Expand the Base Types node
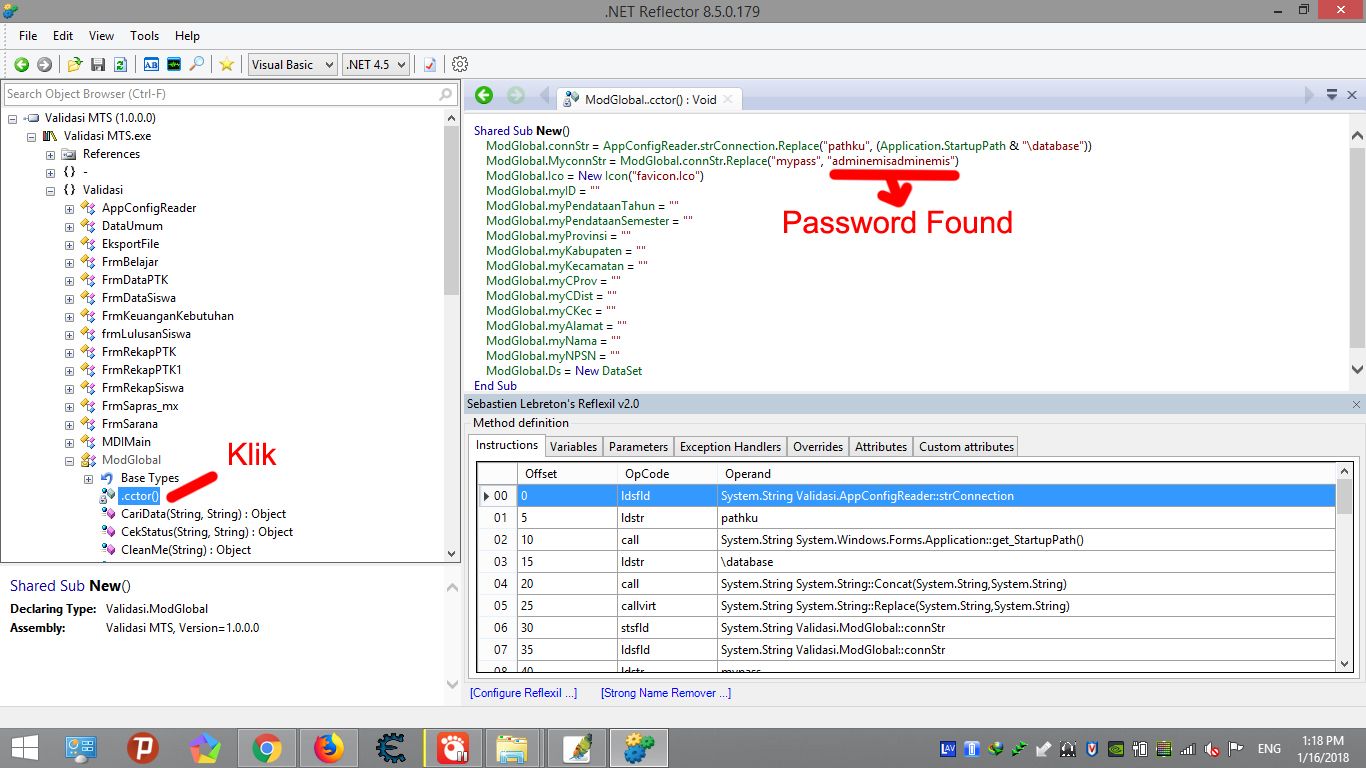The width and height of the screenshot is (1366, 768). [x=89, y=478]
